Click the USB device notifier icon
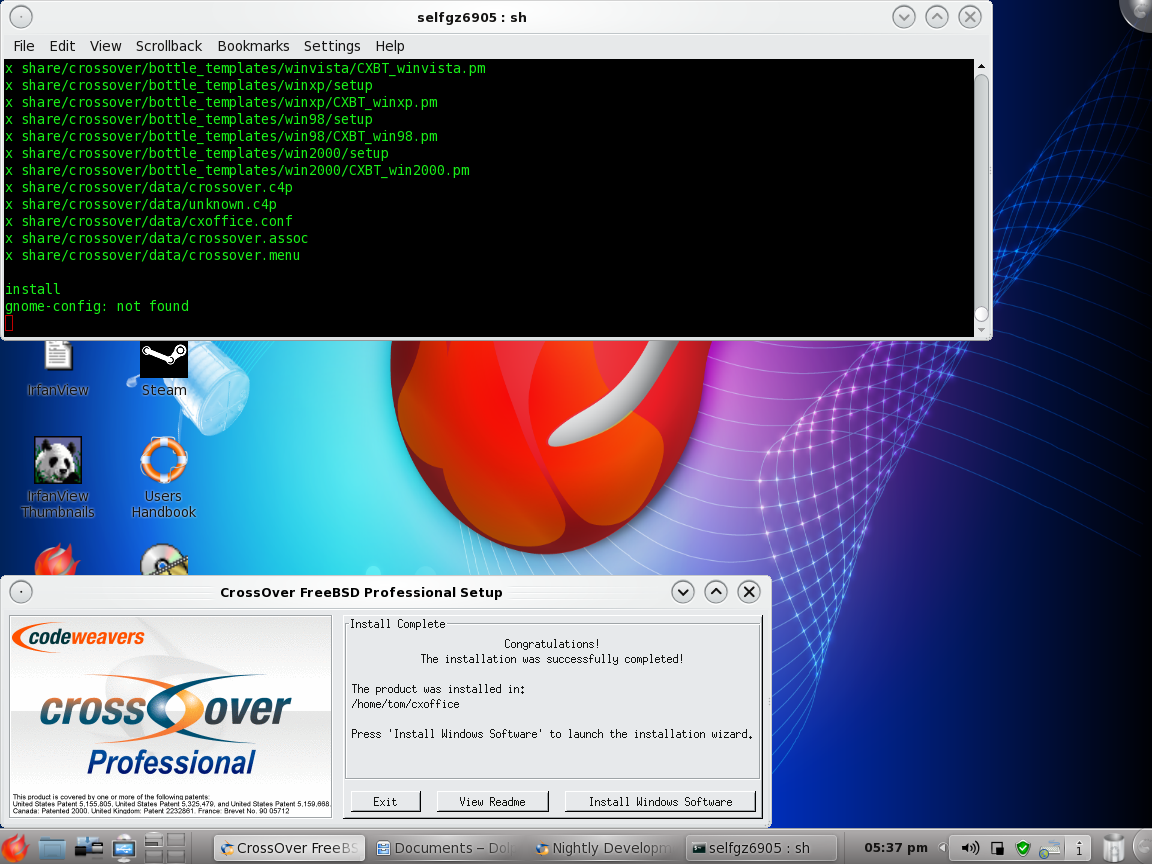 pyautogui.click(x=123, y=849)
